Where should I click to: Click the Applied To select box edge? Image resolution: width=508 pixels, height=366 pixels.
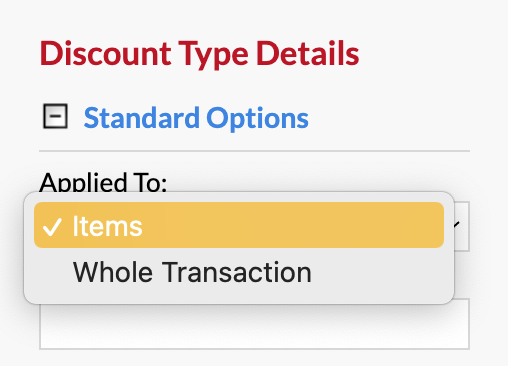coord(462,226)
